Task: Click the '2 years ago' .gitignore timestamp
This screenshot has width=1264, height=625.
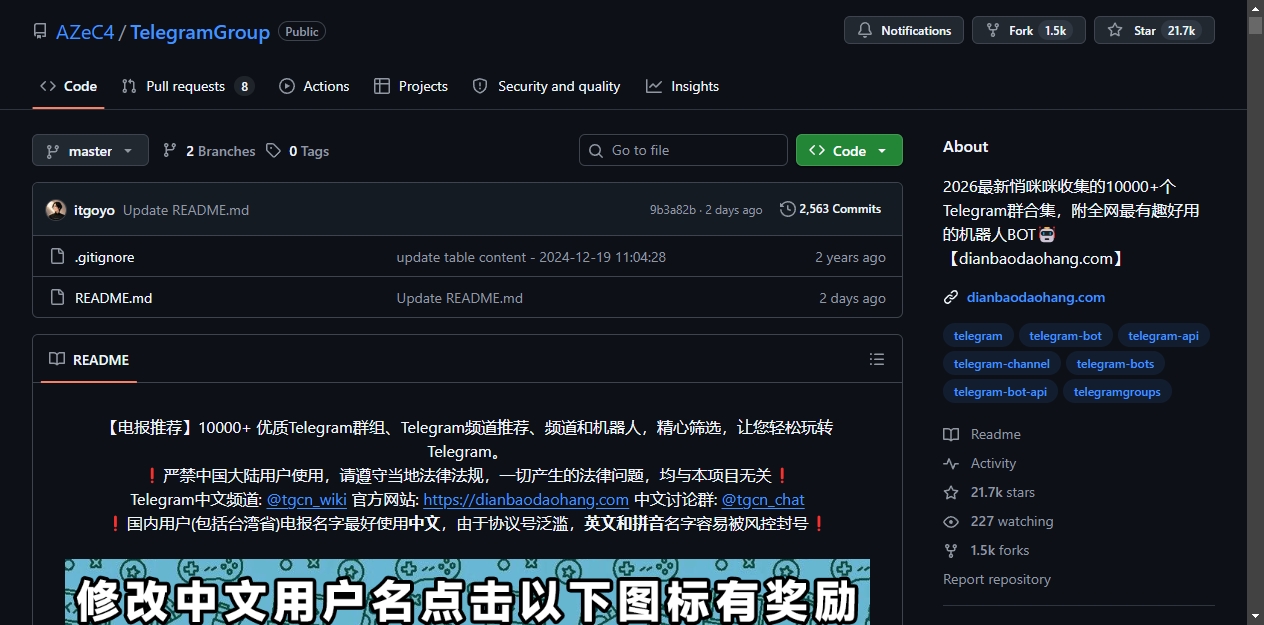Action: click(x=850, y=257)
